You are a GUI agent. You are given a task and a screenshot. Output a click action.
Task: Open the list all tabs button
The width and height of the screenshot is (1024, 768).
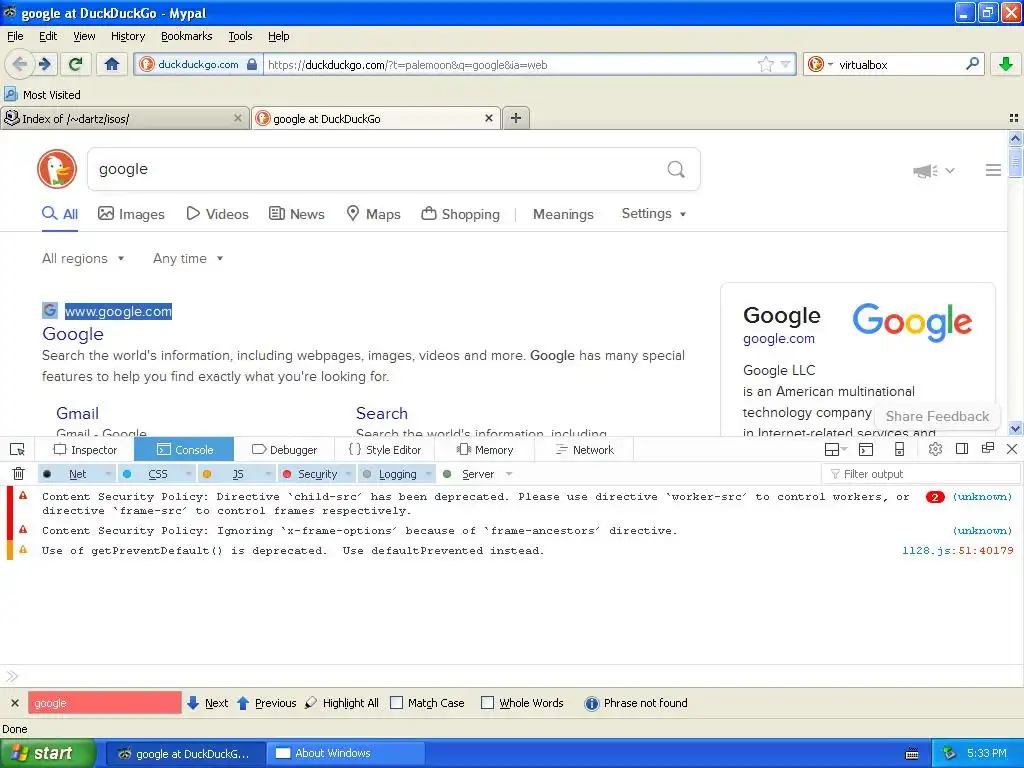pos(1014,118)
